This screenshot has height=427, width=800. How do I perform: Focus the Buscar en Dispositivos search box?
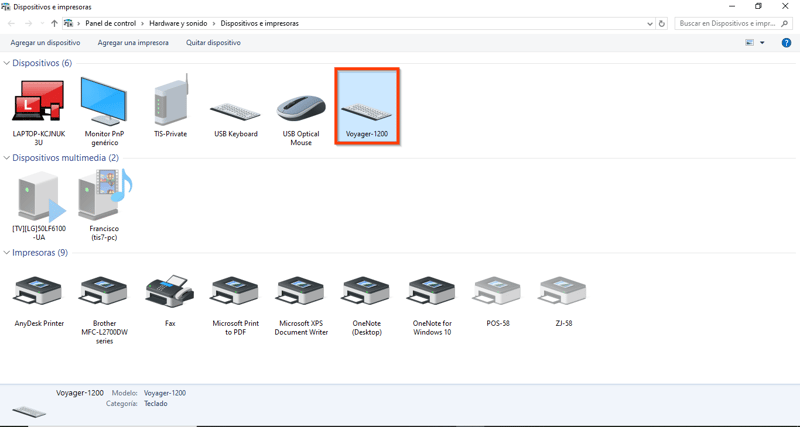(x=733, y=23)
